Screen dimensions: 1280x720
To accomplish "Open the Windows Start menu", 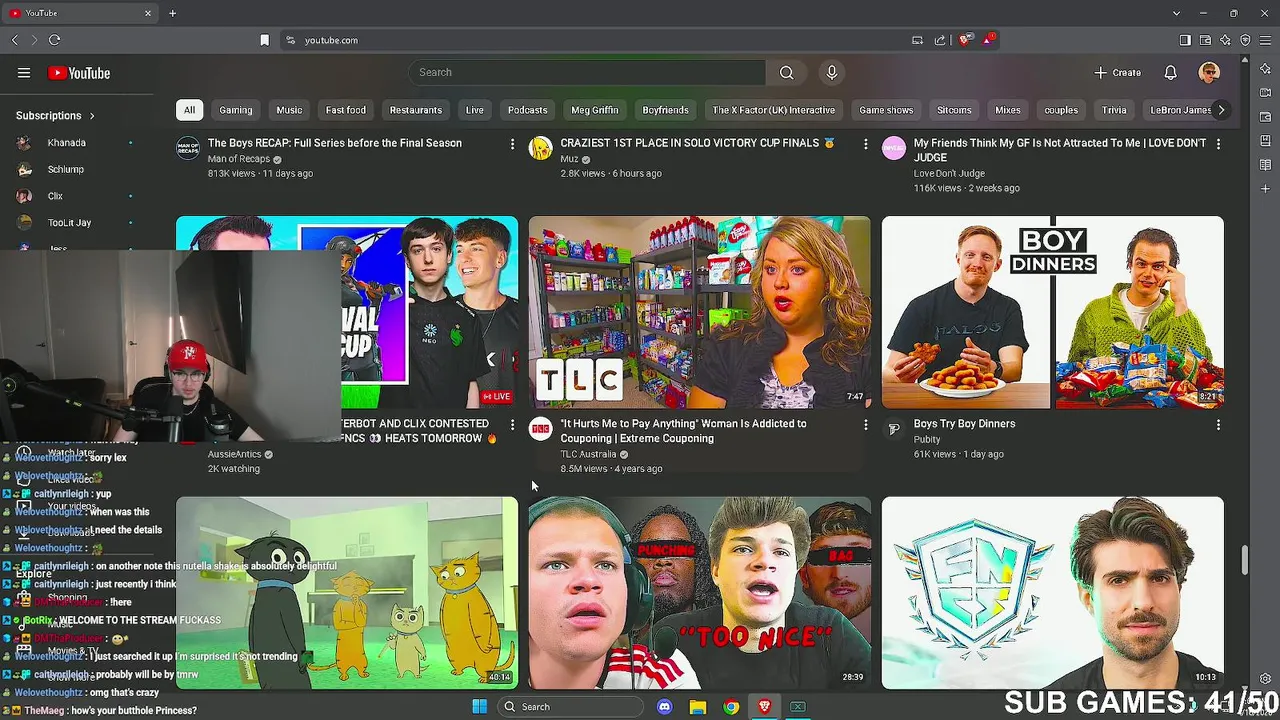I will click(479, 707).
